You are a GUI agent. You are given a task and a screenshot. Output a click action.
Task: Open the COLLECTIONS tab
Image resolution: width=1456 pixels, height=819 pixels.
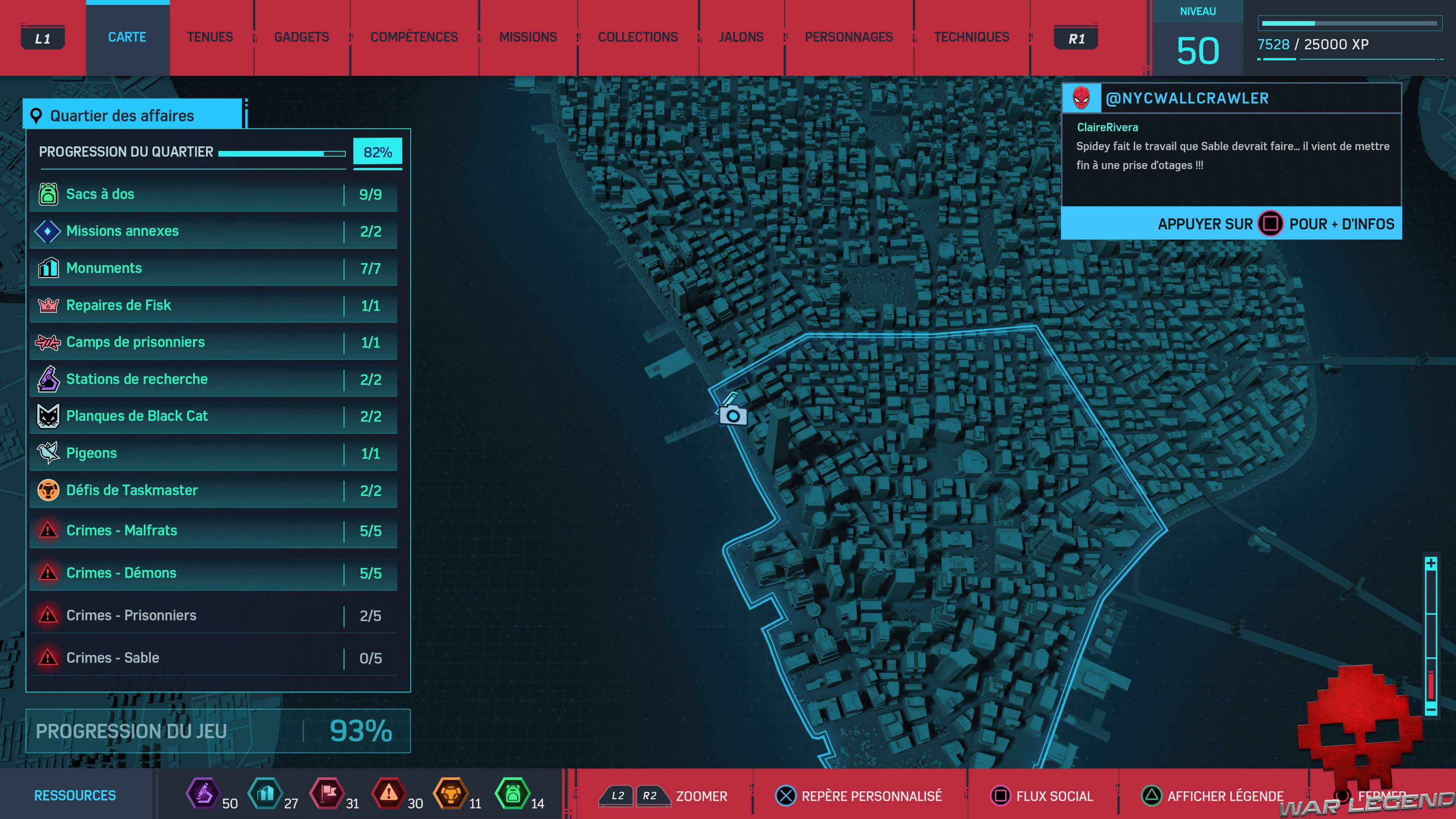click(637, 37)
